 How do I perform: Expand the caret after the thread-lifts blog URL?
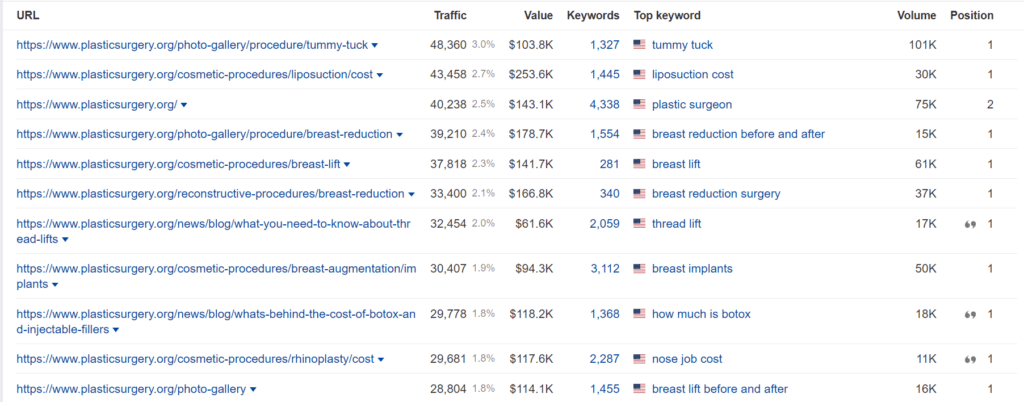65,240
